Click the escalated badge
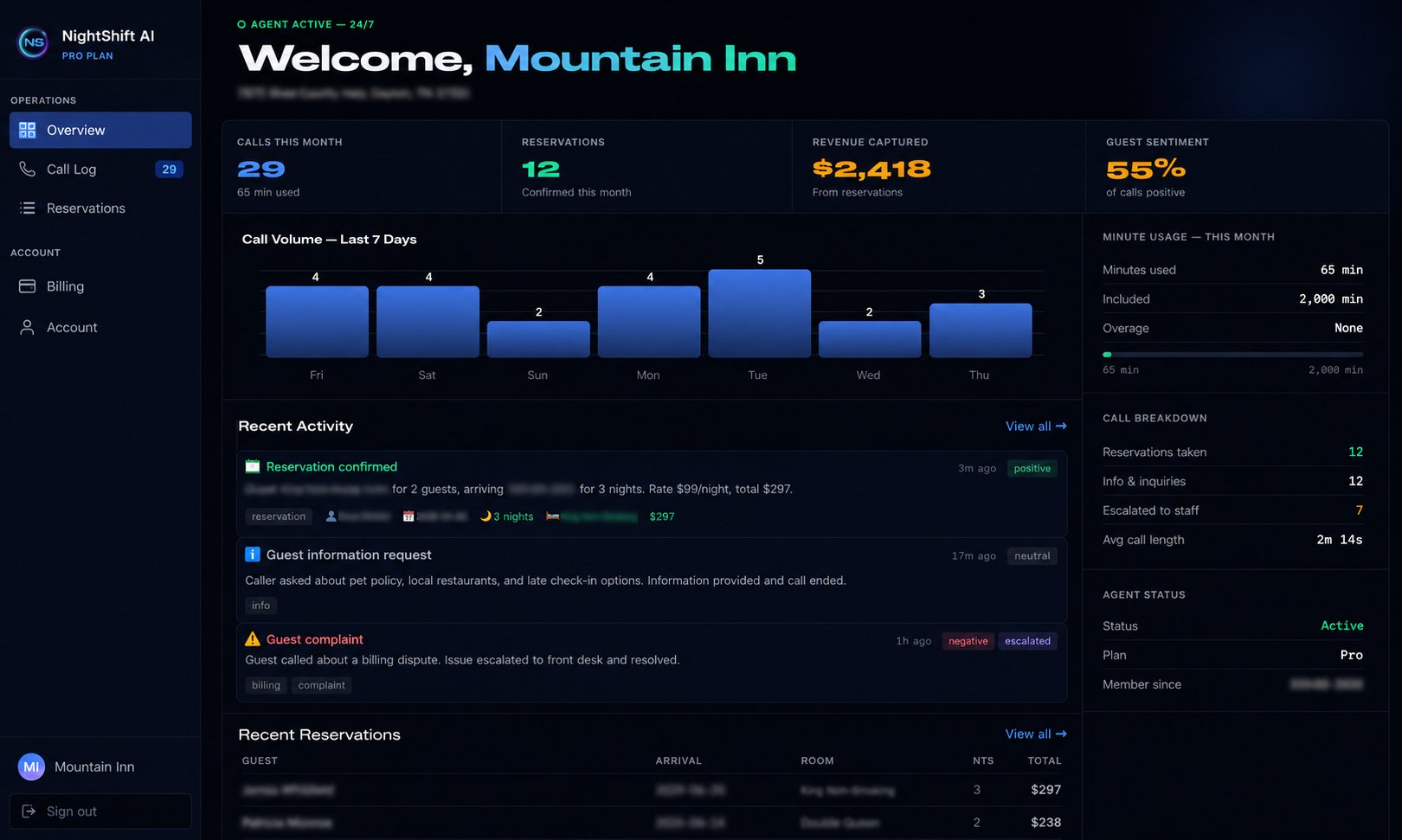1402x840 pixels. pos(1027,640)
